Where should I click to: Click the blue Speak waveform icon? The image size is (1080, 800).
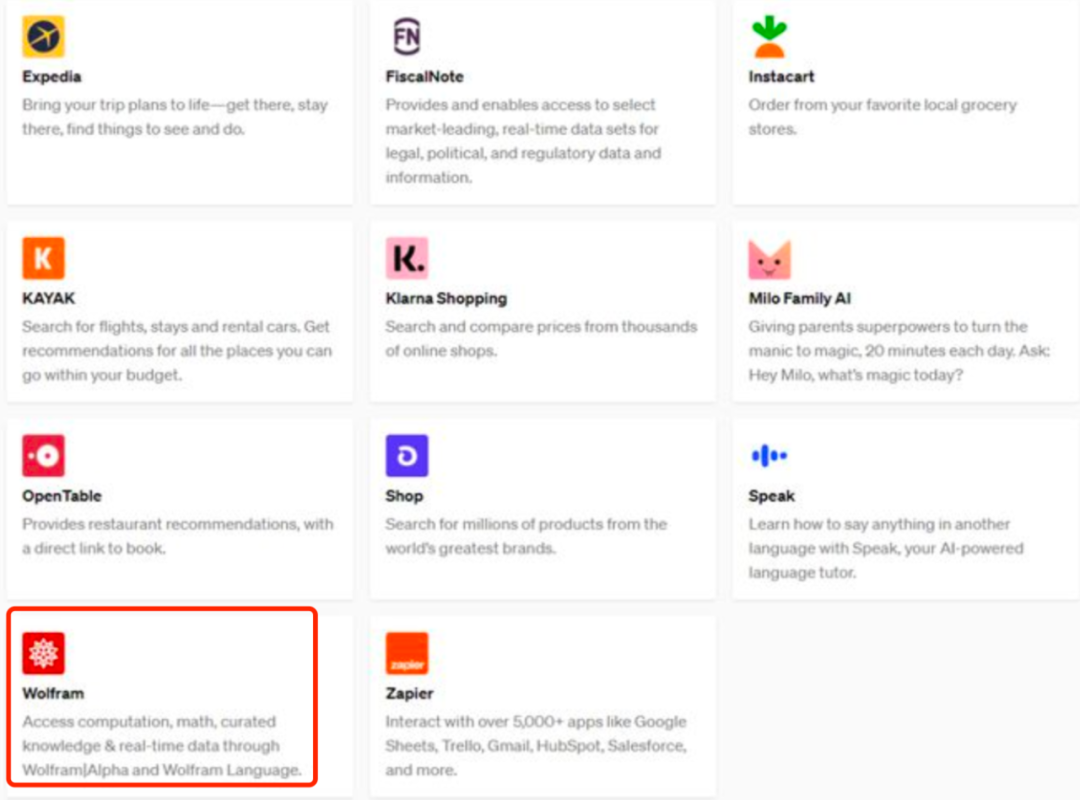coord(769,455)
